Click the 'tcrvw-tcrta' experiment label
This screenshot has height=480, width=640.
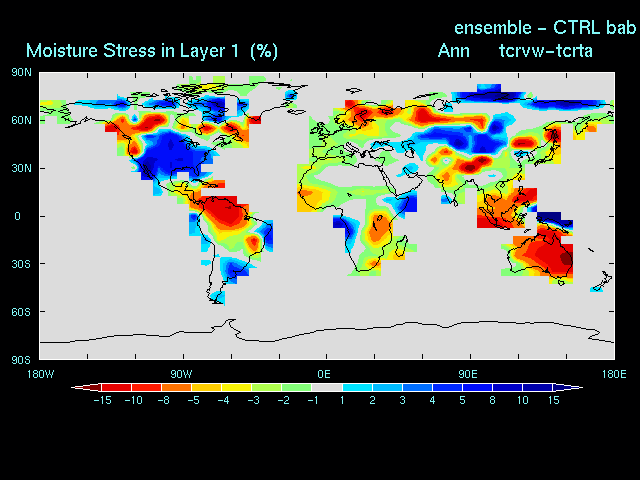coord(546,51)
